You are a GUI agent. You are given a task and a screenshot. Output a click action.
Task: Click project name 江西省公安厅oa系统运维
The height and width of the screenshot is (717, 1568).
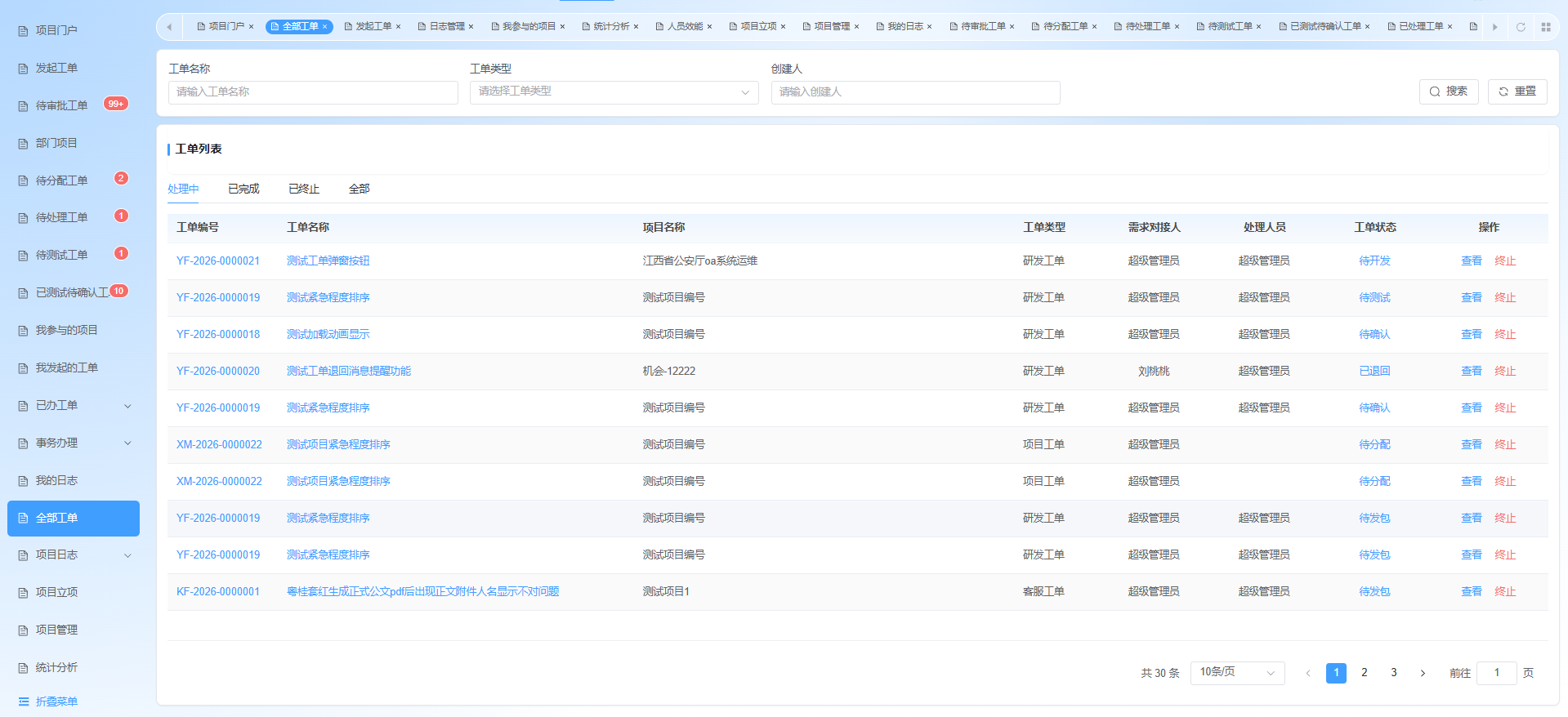click(700, 261)
